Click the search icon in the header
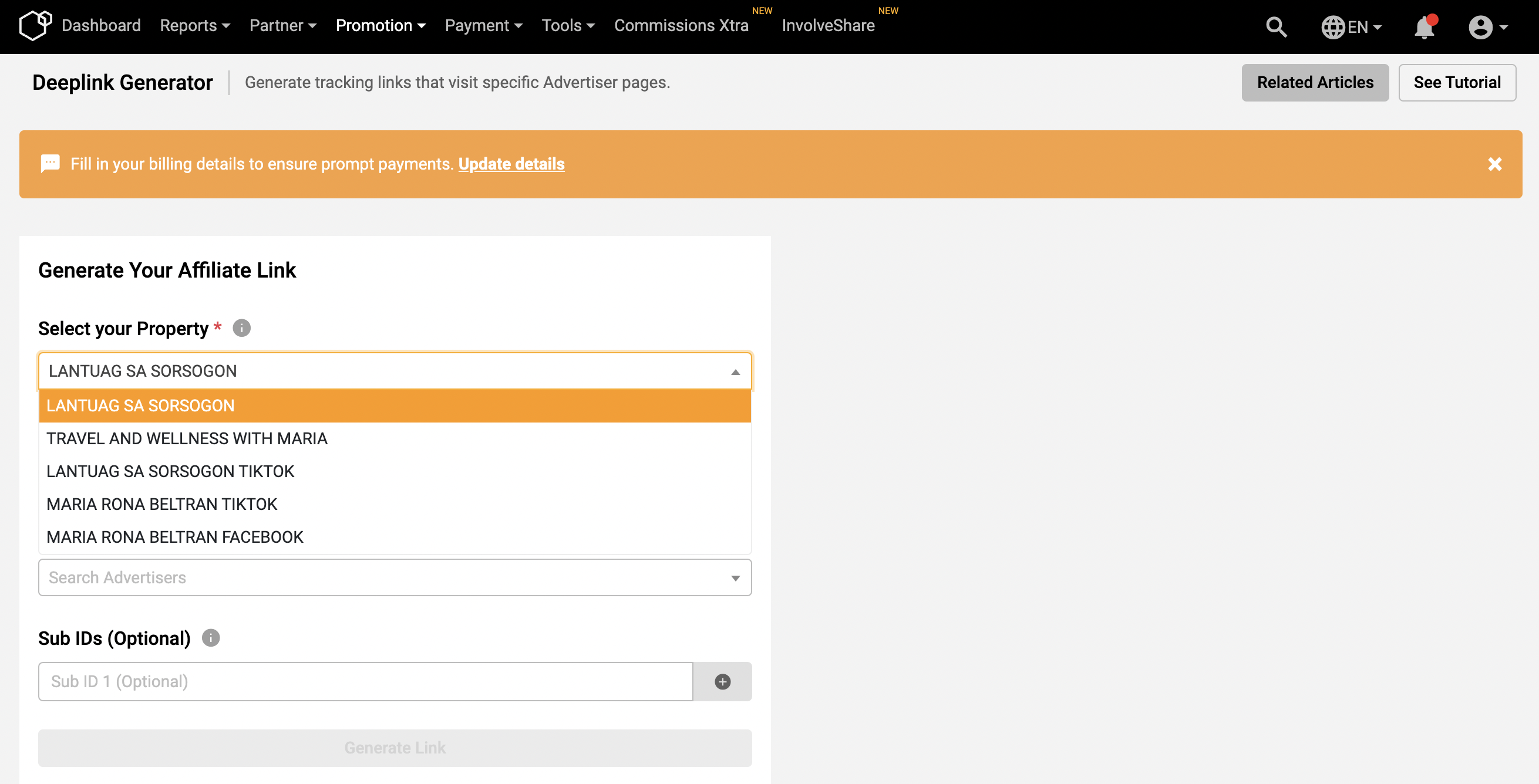The height and width of the screenshot is (784, 1539). tap(1278, 27)
